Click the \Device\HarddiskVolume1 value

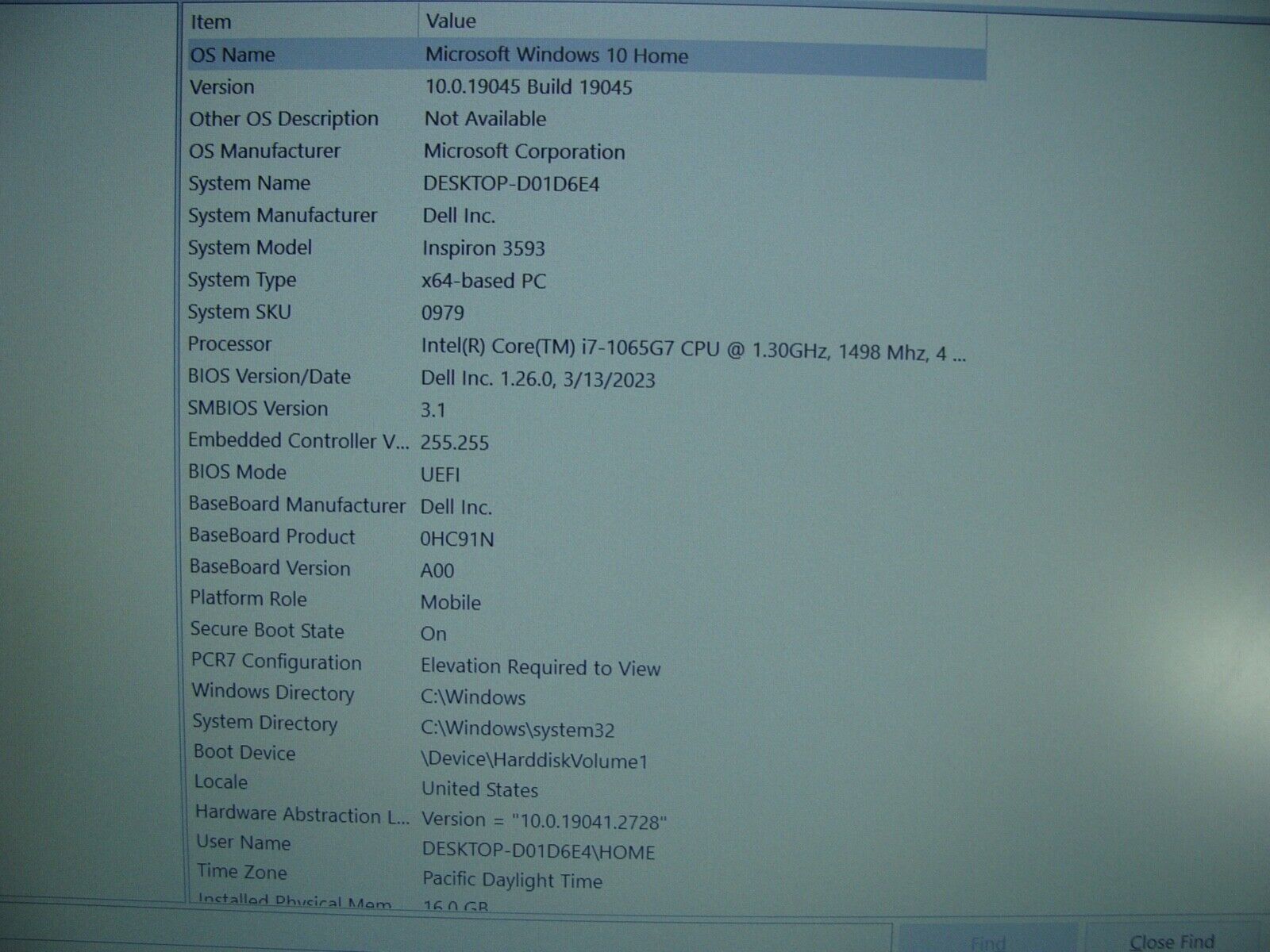[x=534, y=760]
